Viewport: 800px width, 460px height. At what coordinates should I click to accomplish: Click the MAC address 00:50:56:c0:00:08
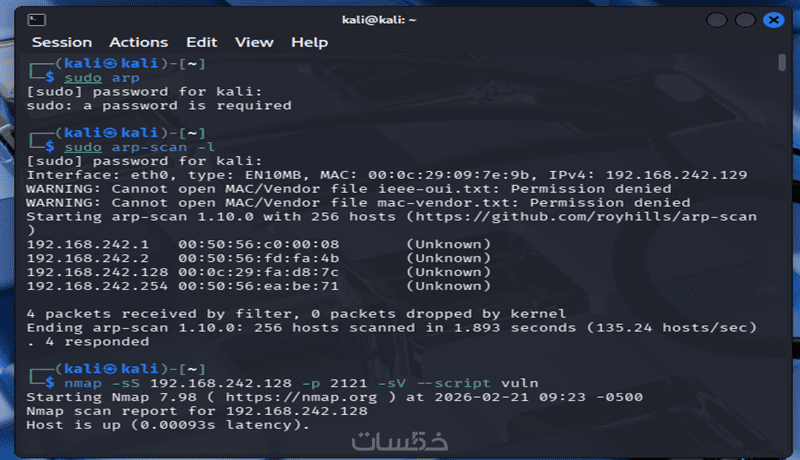(258, 245)
